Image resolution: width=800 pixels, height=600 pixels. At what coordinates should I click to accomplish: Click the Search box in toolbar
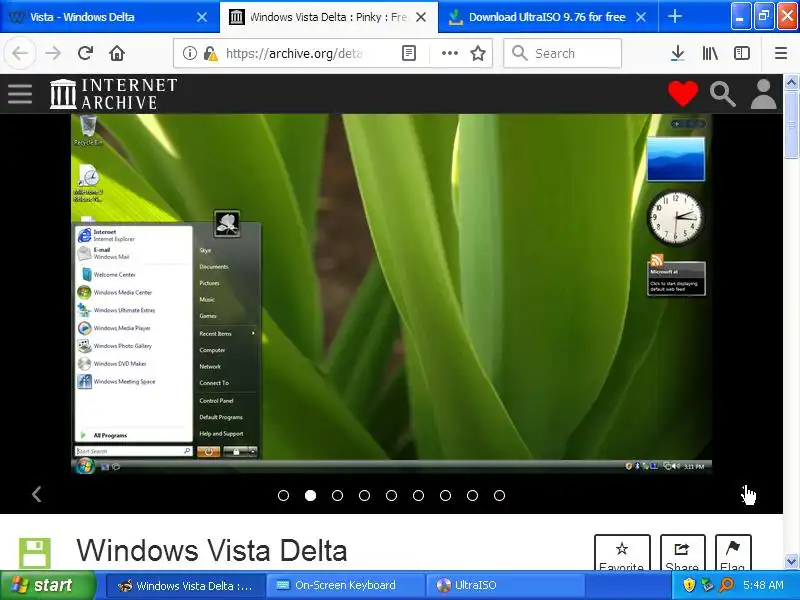coord(562,53)
